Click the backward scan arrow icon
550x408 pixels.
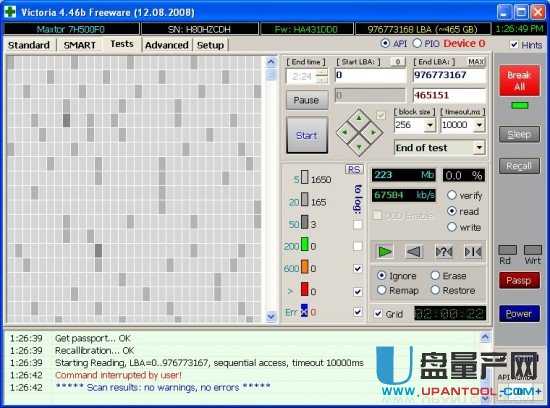[x=414, y=252]
